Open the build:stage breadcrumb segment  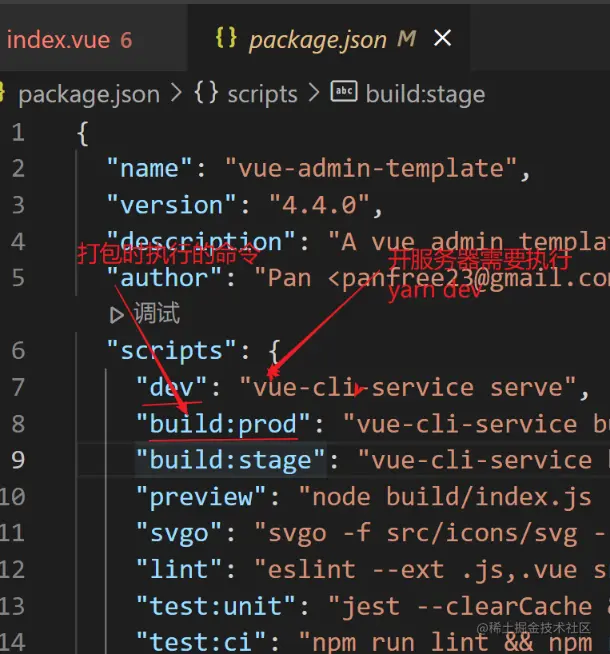(425, 94)
